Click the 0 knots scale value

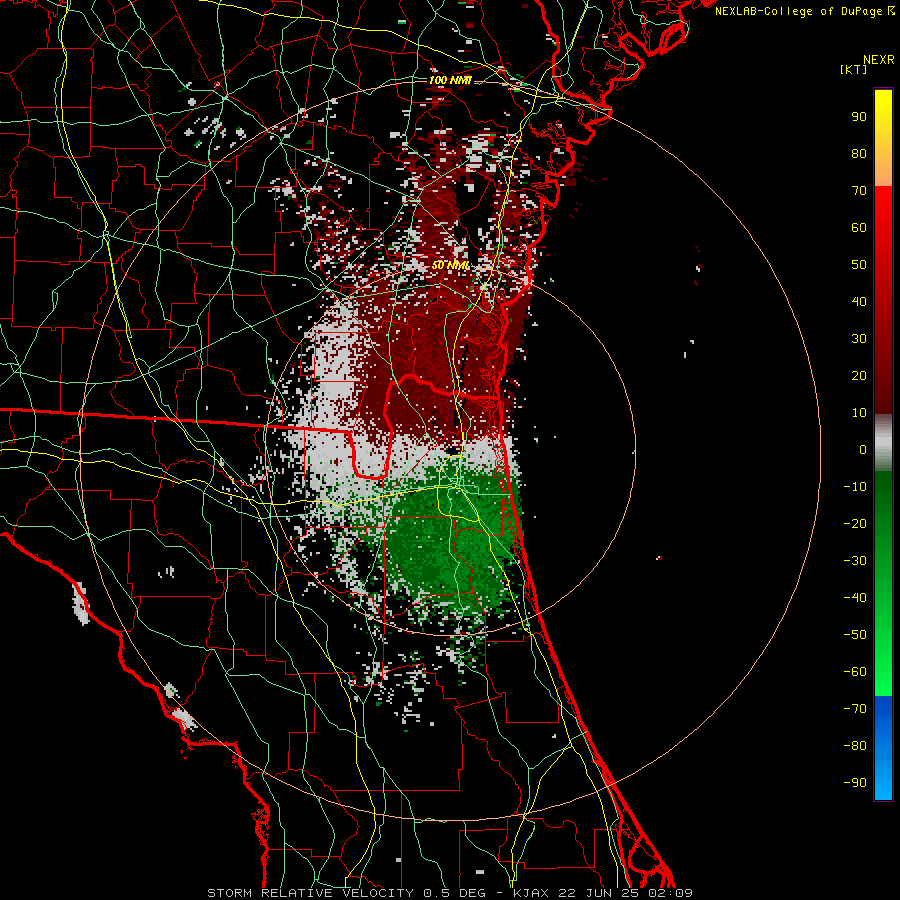pyautogui.click(x=863, y=449)
